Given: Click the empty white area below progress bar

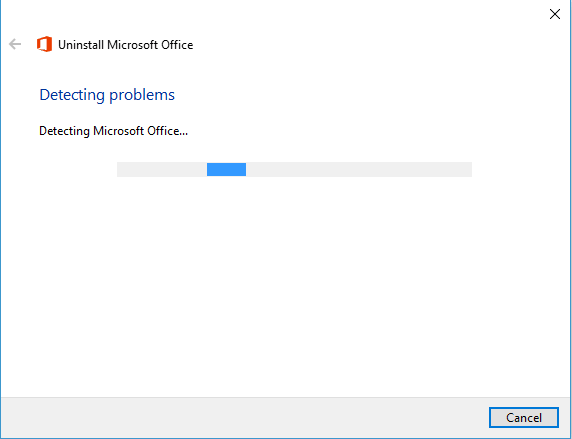Looking at the screenshot, I should pos(286,285).
